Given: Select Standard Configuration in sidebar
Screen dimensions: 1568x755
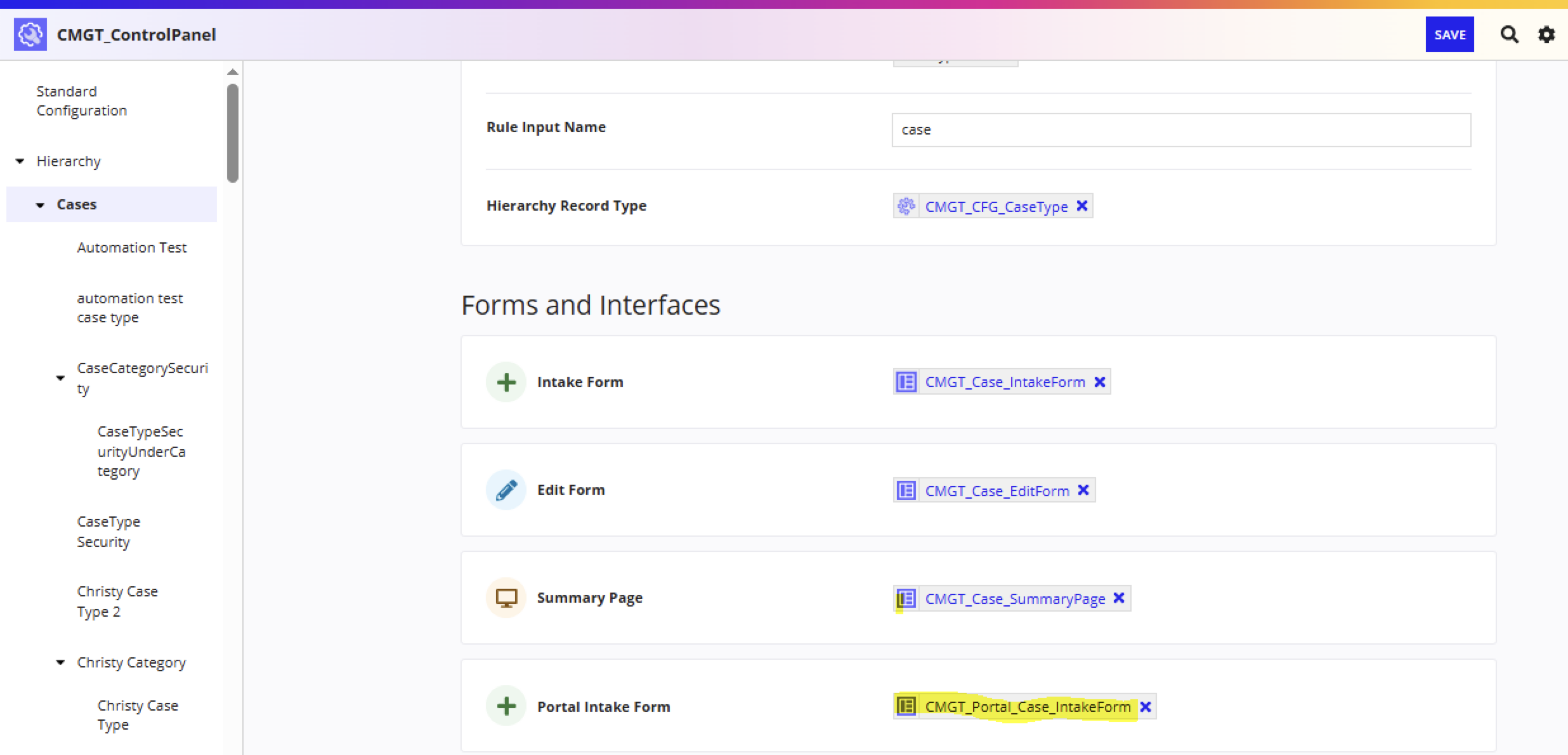Looking at the screenshot, I should tap(82, 101).
